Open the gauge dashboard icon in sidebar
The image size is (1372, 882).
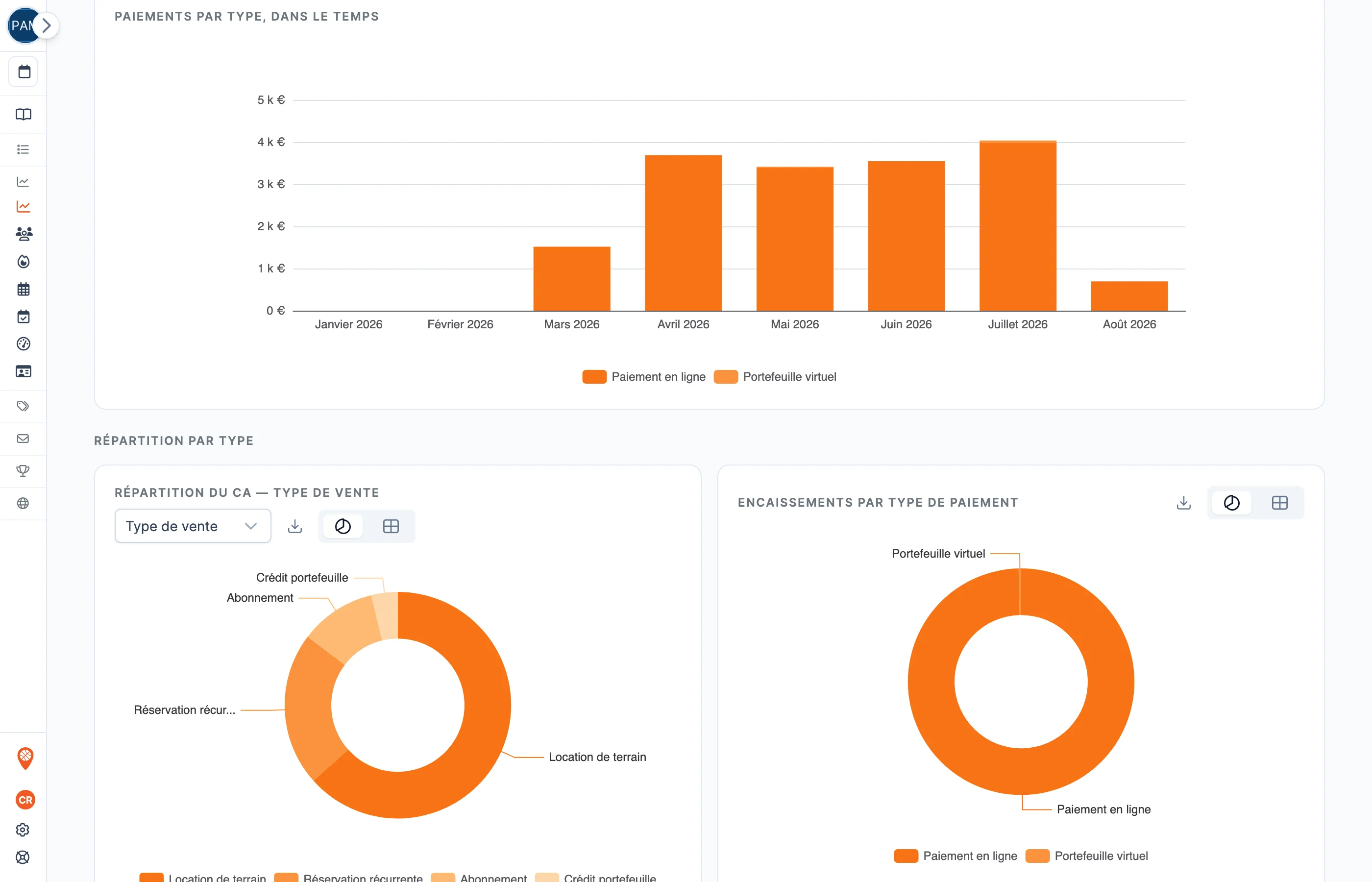pyautogui.click(x=24, y=343)
